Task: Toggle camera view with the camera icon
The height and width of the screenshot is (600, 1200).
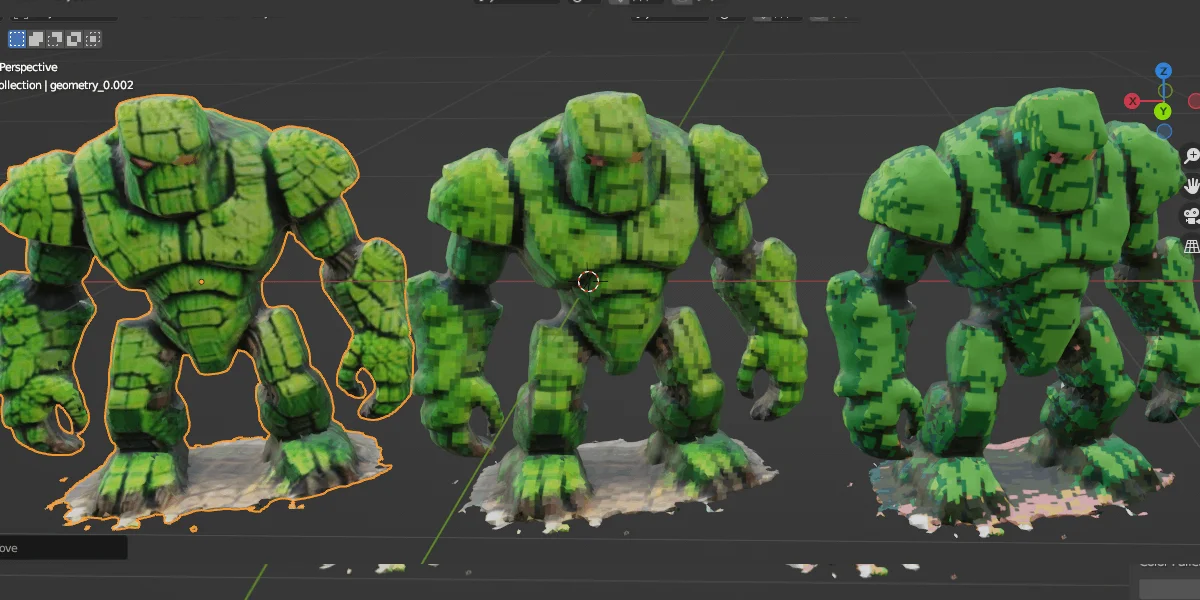Action: [x=1190, y=215]
